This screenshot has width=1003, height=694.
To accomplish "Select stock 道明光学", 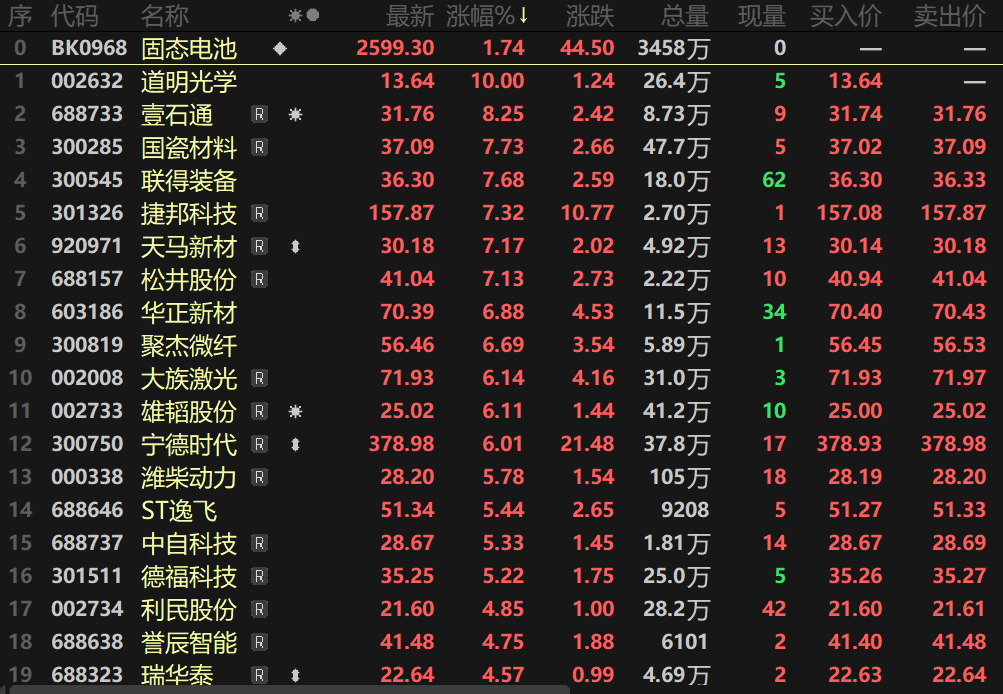I will [189, 82].
